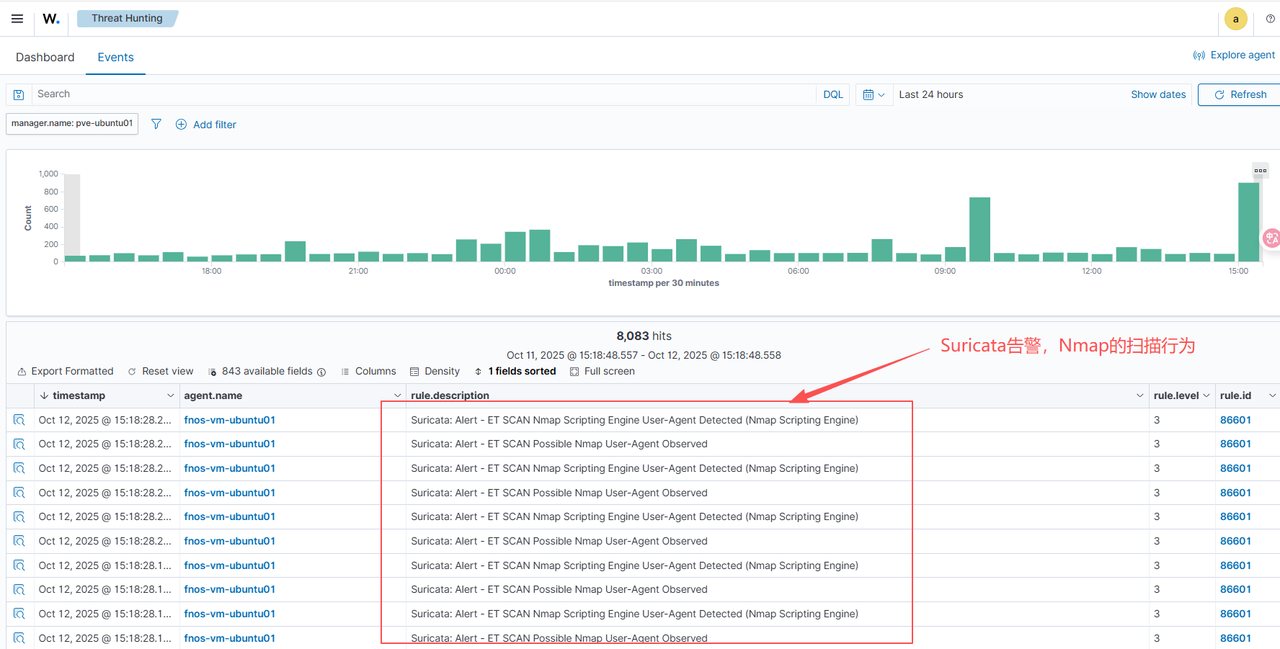Expand the rule.description column header menu
This screenshot has height=649, width=1280.
click(x=1139, y=396)
